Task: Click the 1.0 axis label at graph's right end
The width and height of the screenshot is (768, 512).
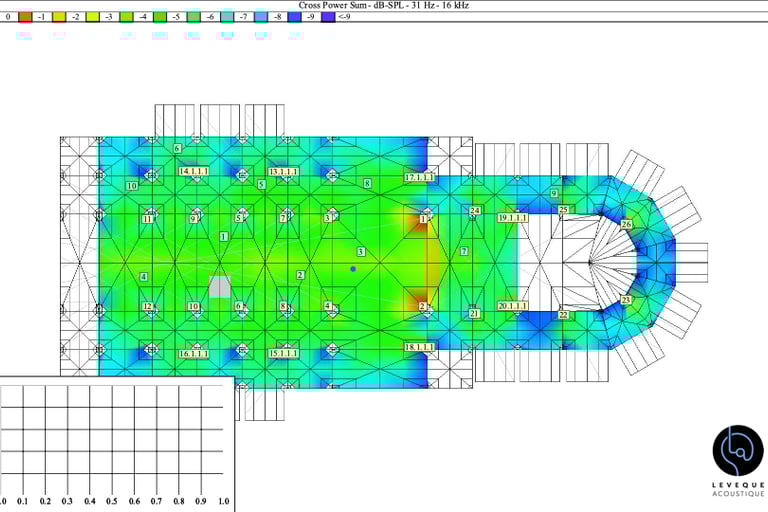Action: click(x=223, y=501)
